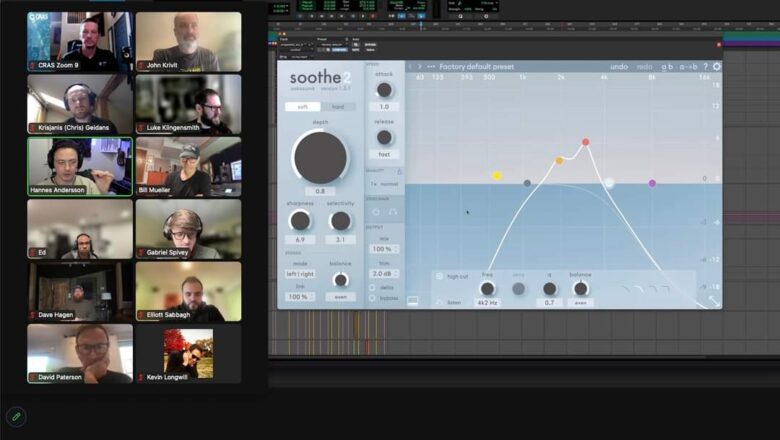The height and width of the screenshot is (440, 780).
Task: Toggle the bypass option
Action: coord(372,298)
